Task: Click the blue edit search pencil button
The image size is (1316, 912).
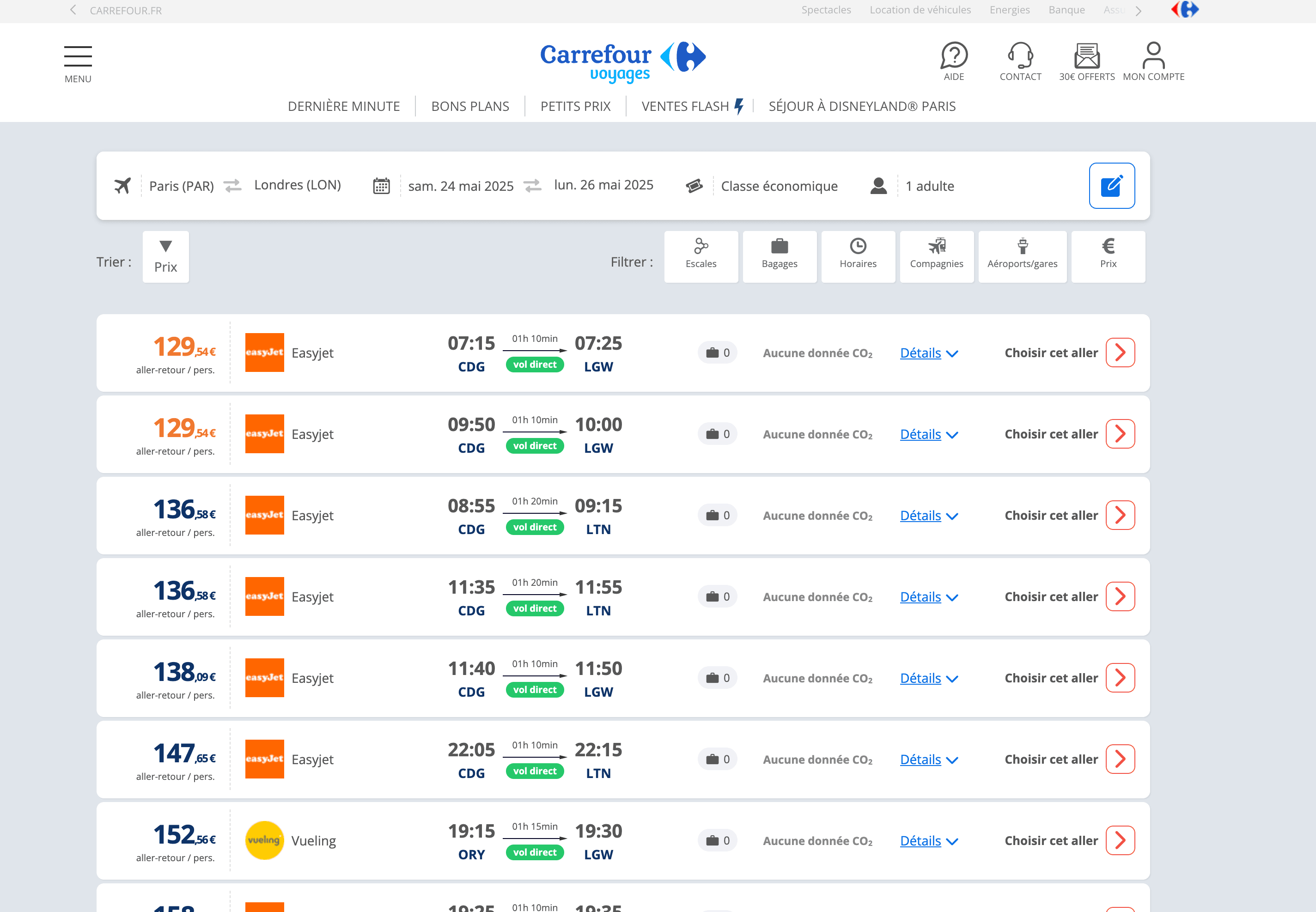Action: [x=1111, y=186]
